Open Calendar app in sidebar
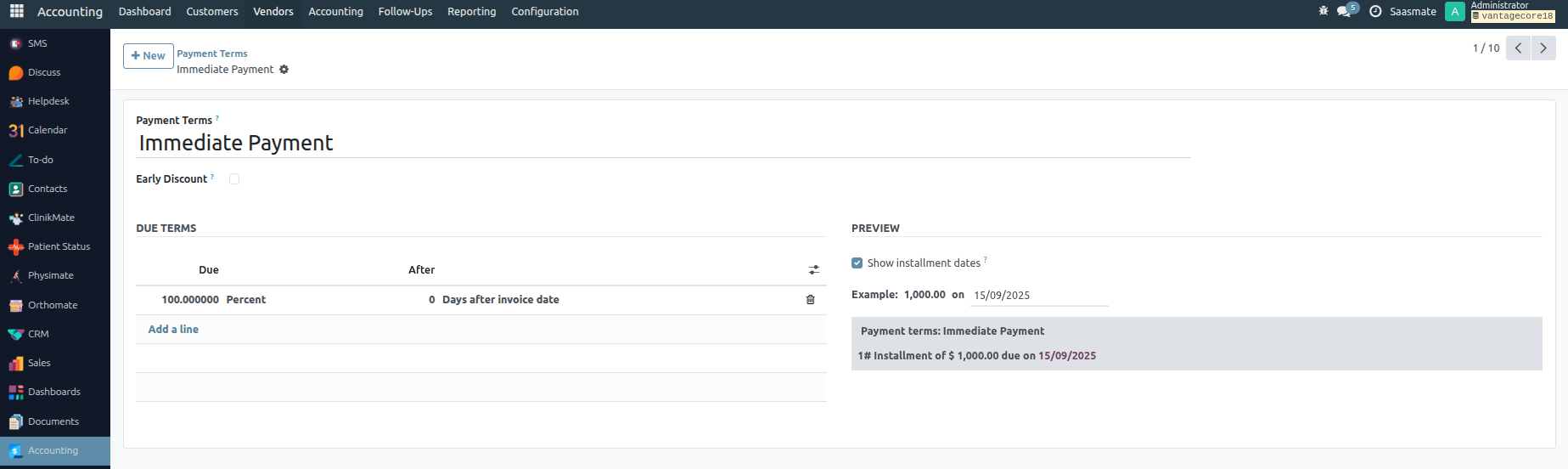Image resolution: width=1568 pixels, height=469 pixels. point(47,130)
